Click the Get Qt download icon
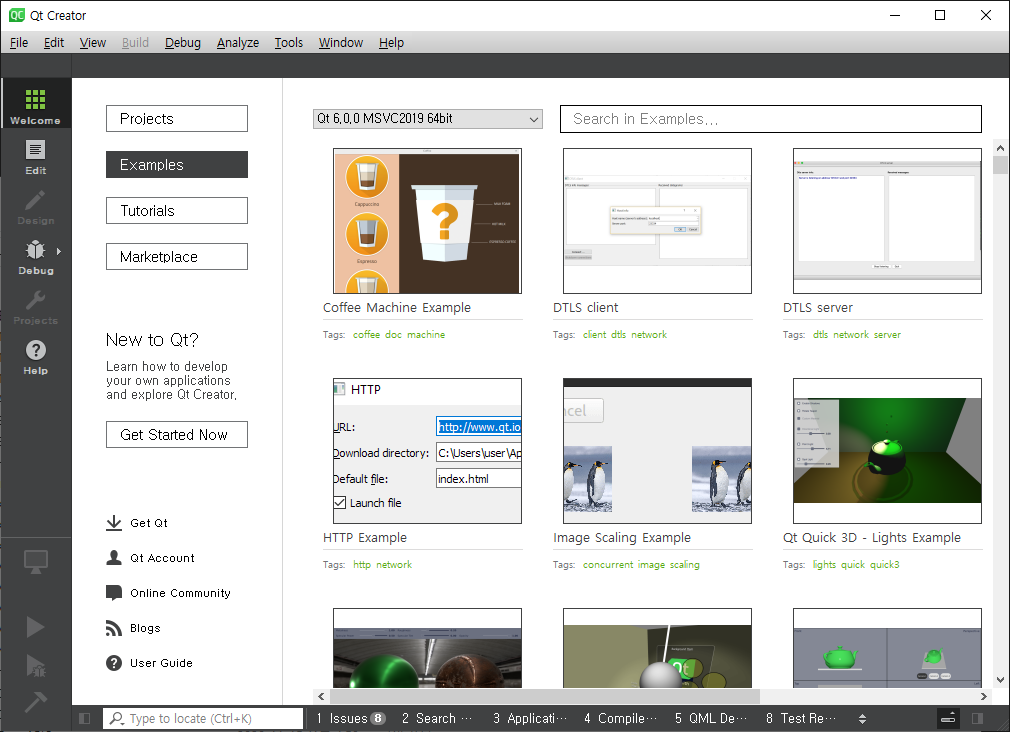 click(114, 523)
